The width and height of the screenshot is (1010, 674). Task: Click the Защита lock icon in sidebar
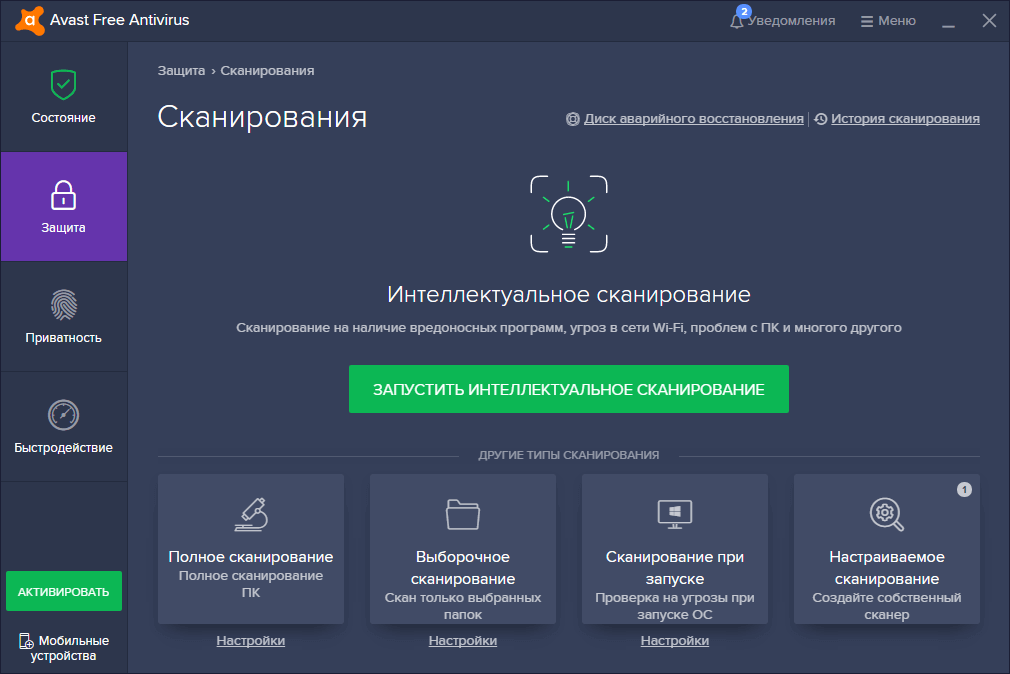point(63,197)
